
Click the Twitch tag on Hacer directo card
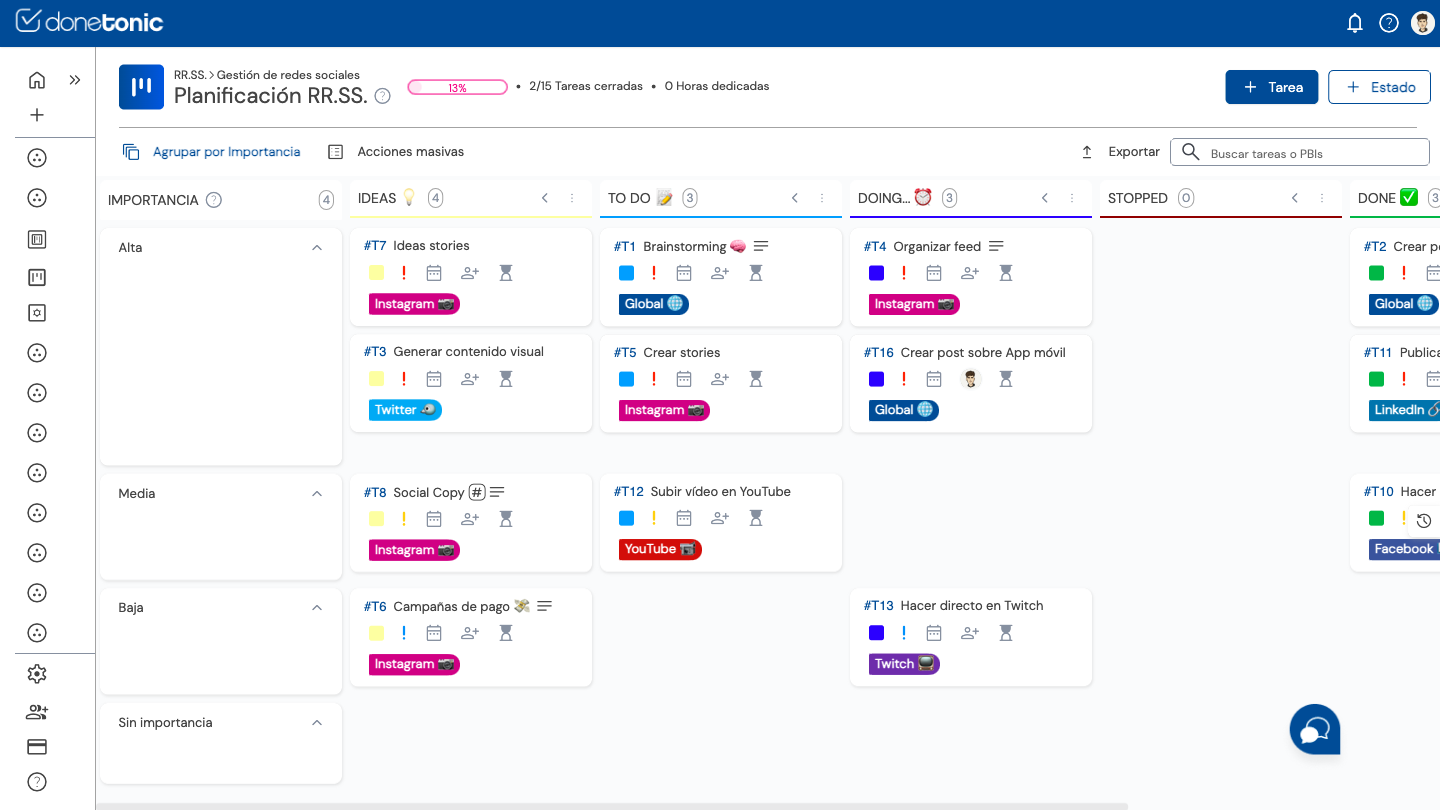point(904,664)
